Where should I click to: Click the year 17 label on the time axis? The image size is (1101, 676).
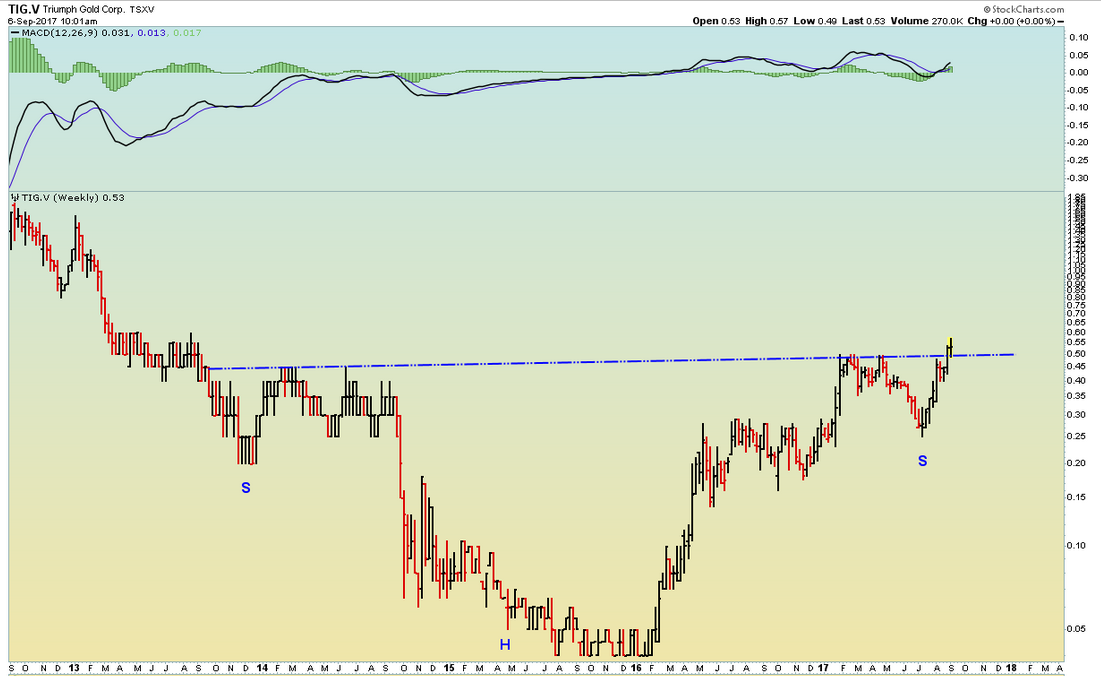point(823,668)
